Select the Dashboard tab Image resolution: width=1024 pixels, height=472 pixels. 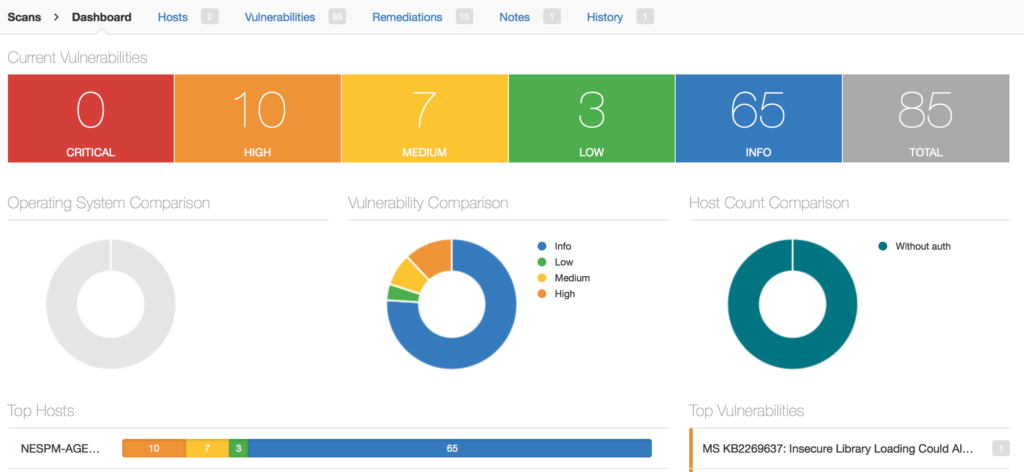pyautogui.click(x=101, y=18)
